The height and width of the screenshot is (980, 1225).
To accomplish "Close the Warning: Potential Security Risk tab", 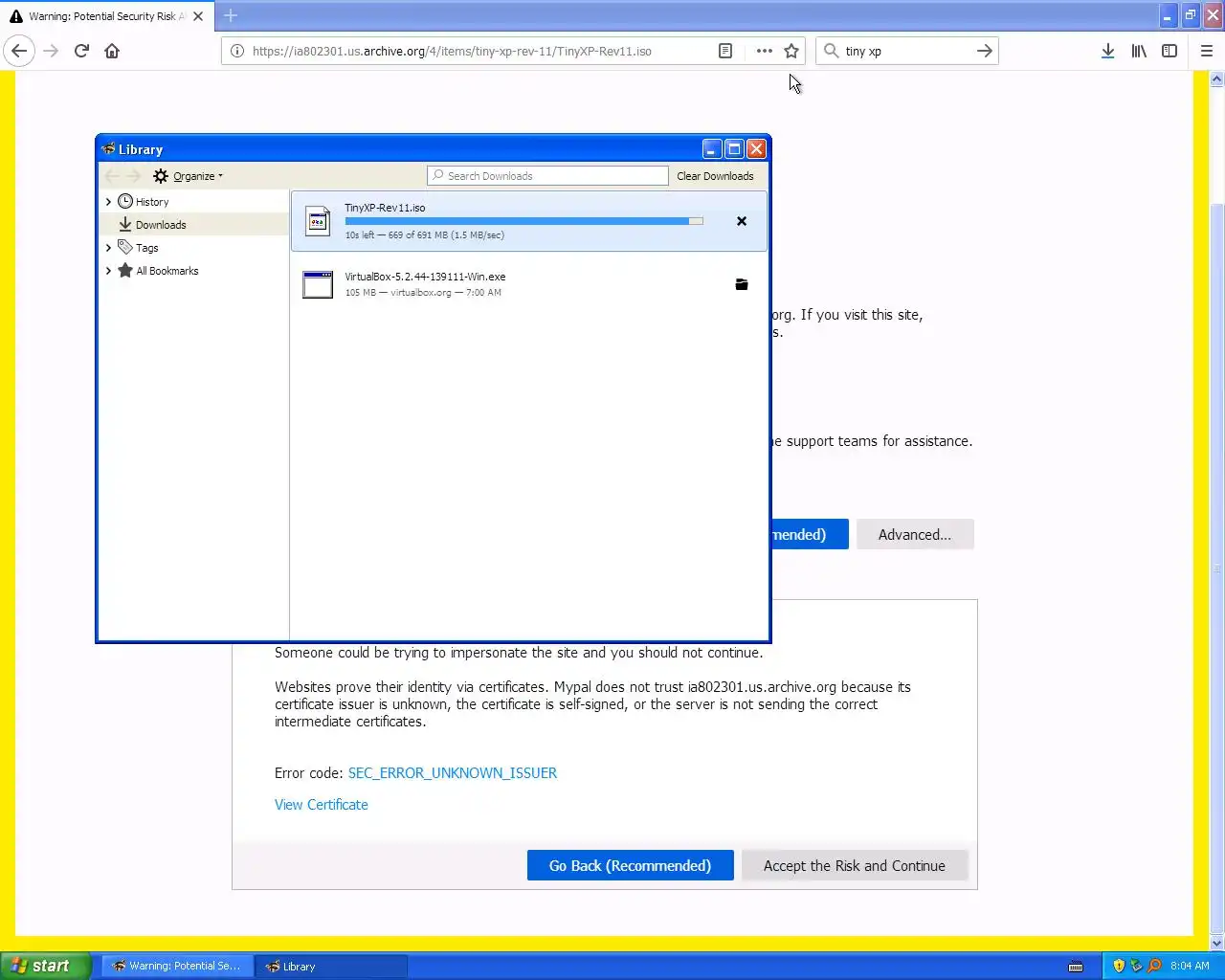I will click(198, 16).
